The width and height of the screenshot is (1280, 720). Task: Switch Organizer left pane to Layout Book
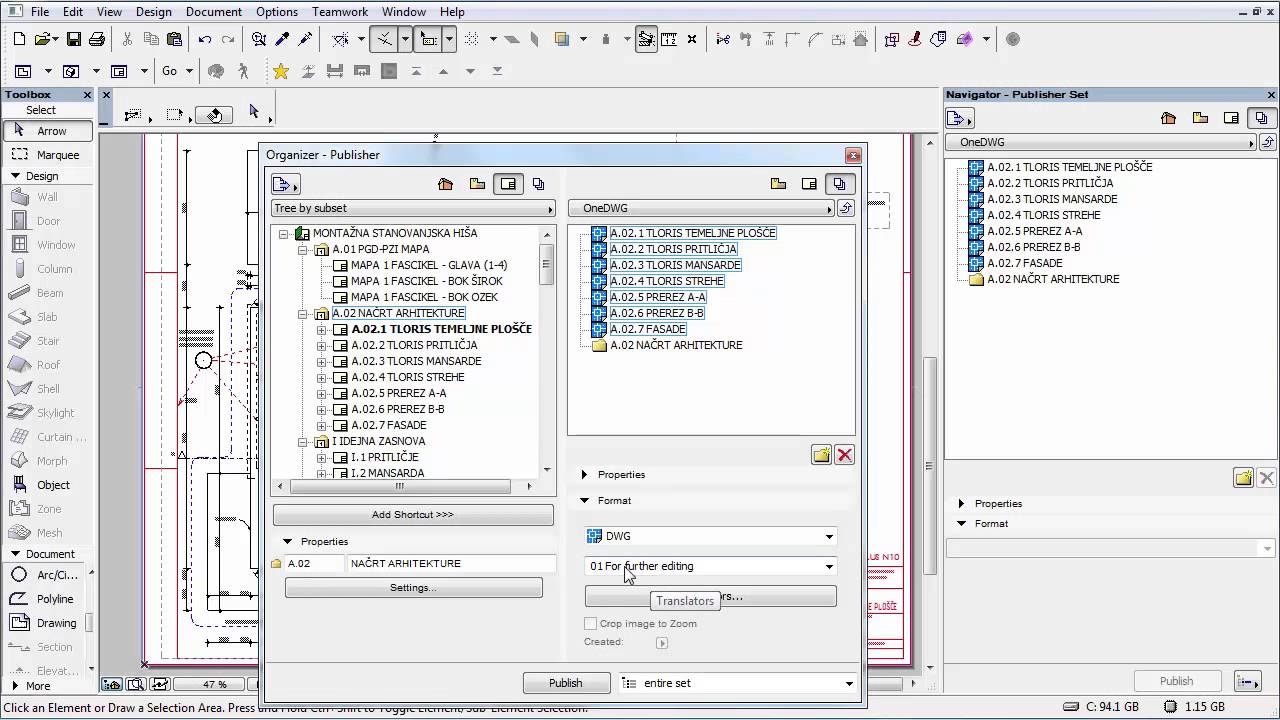pos(508,184)
